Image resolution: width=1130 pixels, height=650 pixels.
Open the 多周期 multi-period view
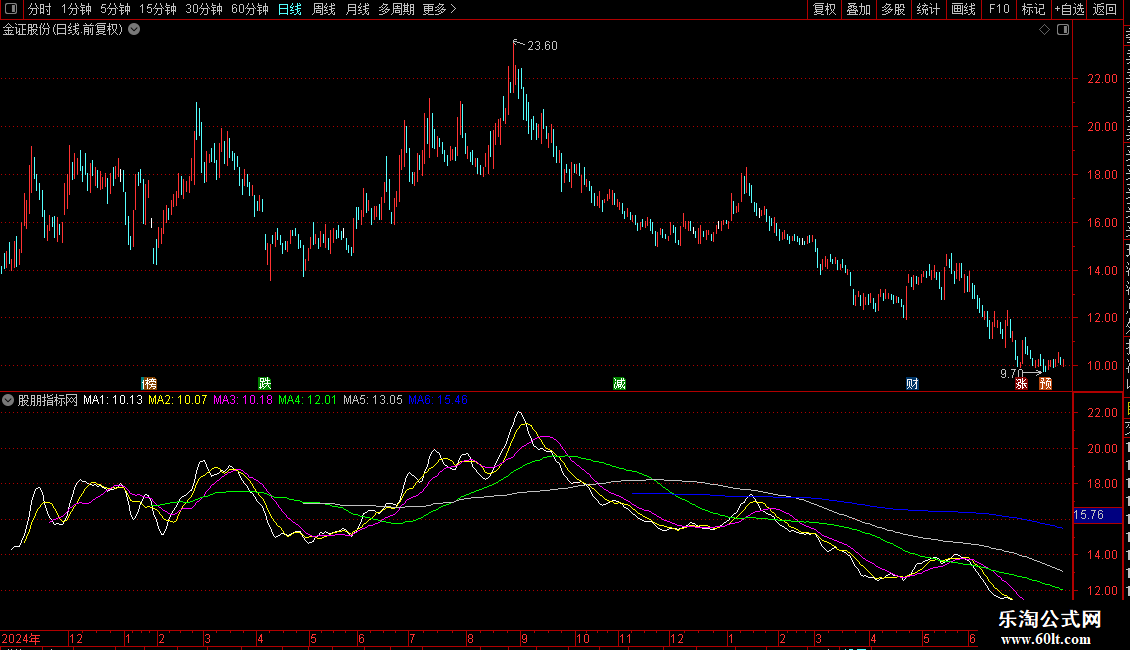396,9
